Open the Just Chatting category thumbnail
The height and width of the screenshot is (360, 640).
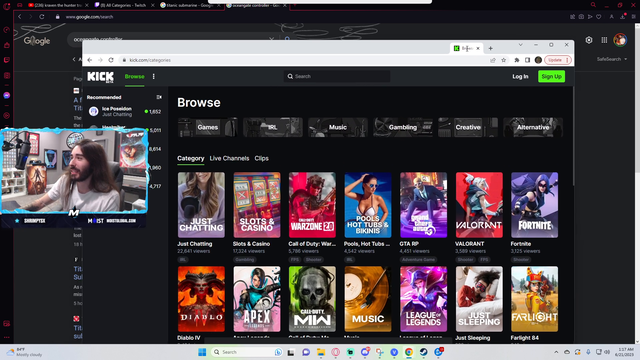pos(201,205)
